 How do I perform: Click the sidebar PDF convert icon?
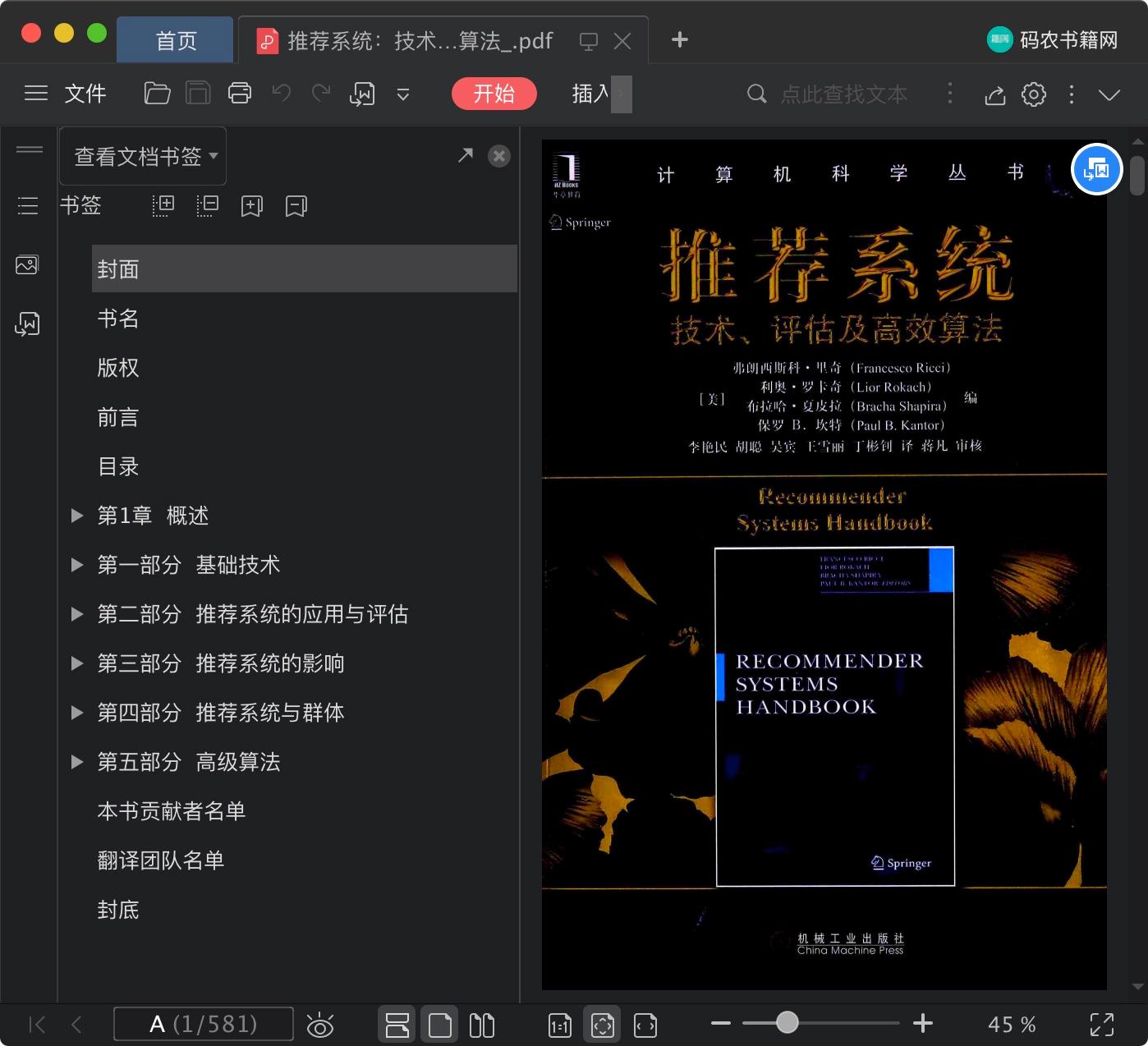(27, 324)
